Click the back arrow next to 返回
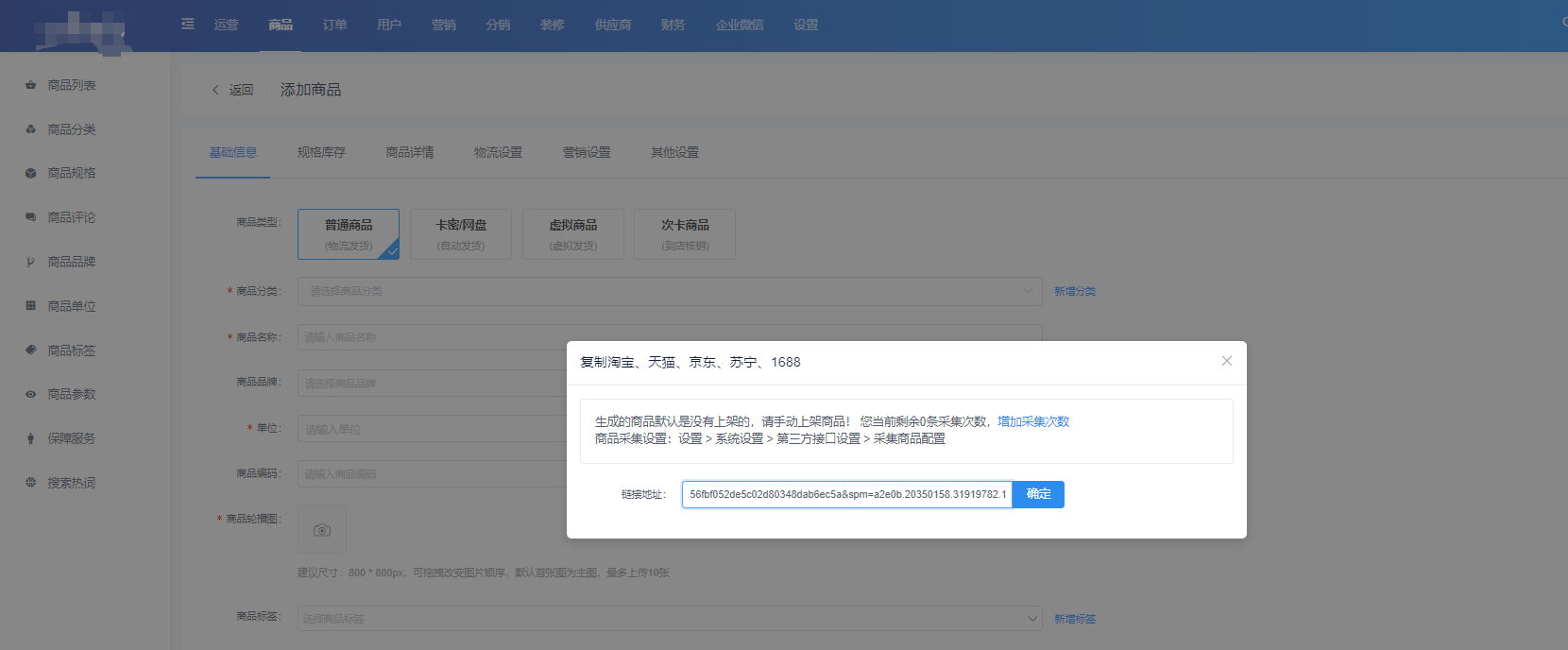The height and width of the screenshot is (650, 1568). click(x=215, y=90)
